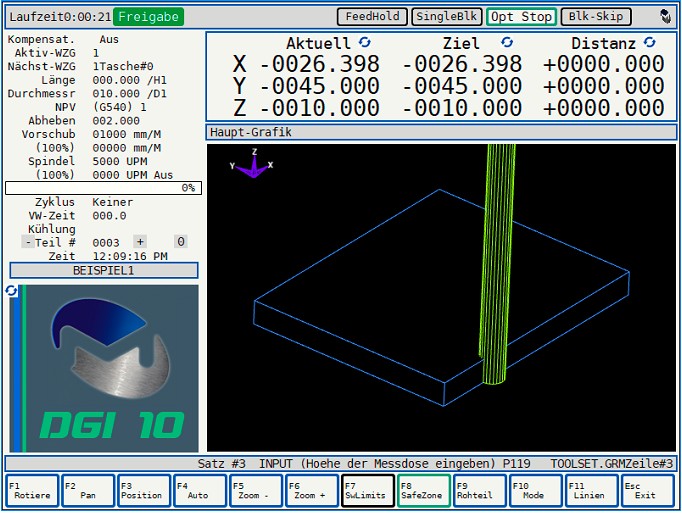Decrease part count with minus button
The height and width of the screenshot is (513, 682).
click(28, 242)
